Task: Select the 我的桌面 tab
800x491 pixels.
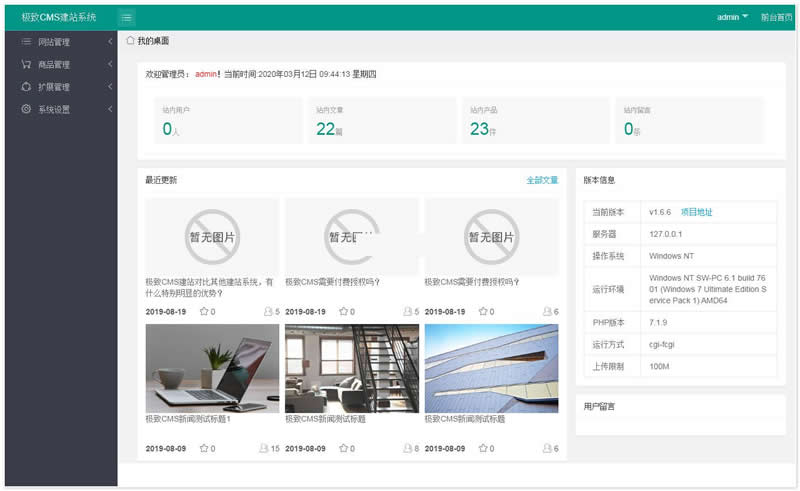Action: pyautogui.click(x=153, y=41)
